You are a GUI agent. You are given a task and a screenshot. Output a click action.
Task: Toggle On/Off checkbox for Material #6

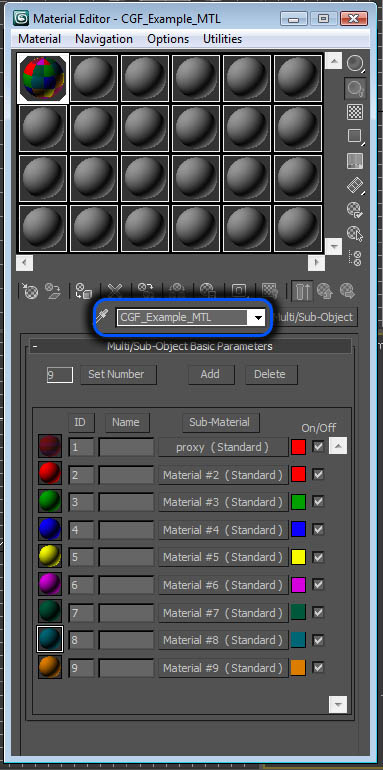pyautogui.click(x=319, y=584)
